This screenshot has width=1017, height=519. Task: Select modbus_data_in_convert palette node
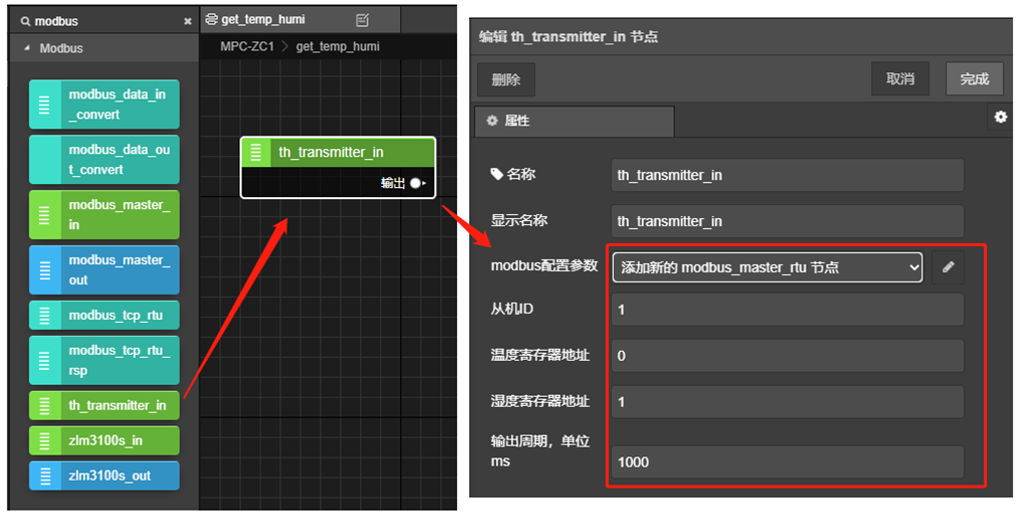tap(104, 104)
